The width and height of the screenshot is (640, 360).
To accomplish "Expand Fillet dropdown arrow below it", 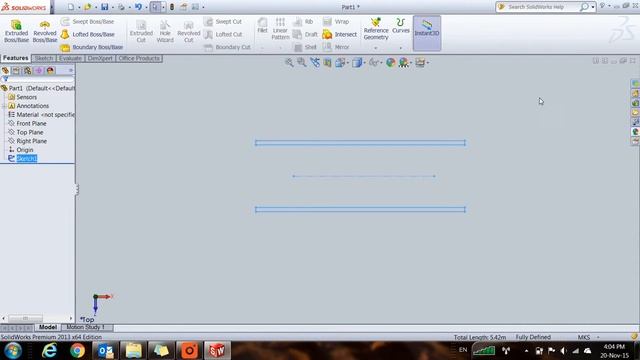I will [262, 48].
